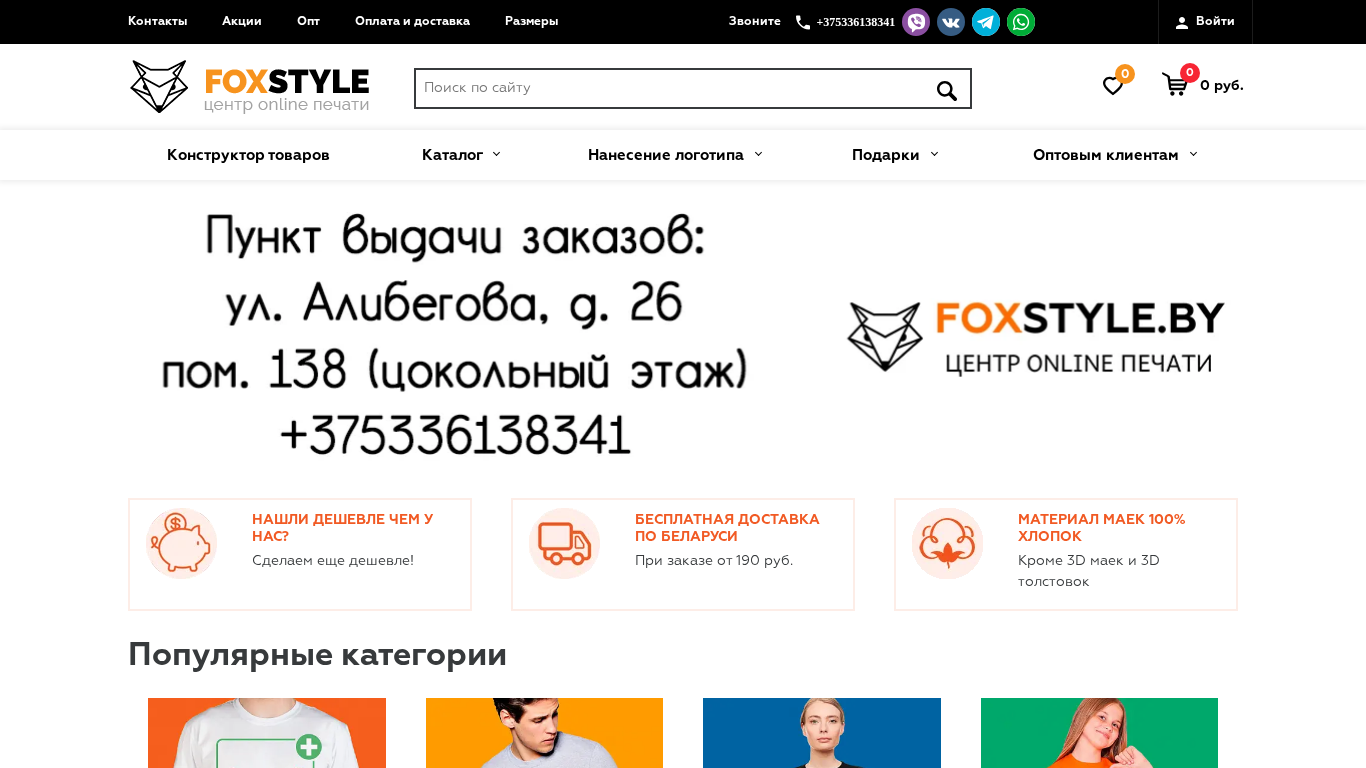The width and height of the screenshot is (1366, 768).
Task: Click the Звоните label
Action: [754, 21]
